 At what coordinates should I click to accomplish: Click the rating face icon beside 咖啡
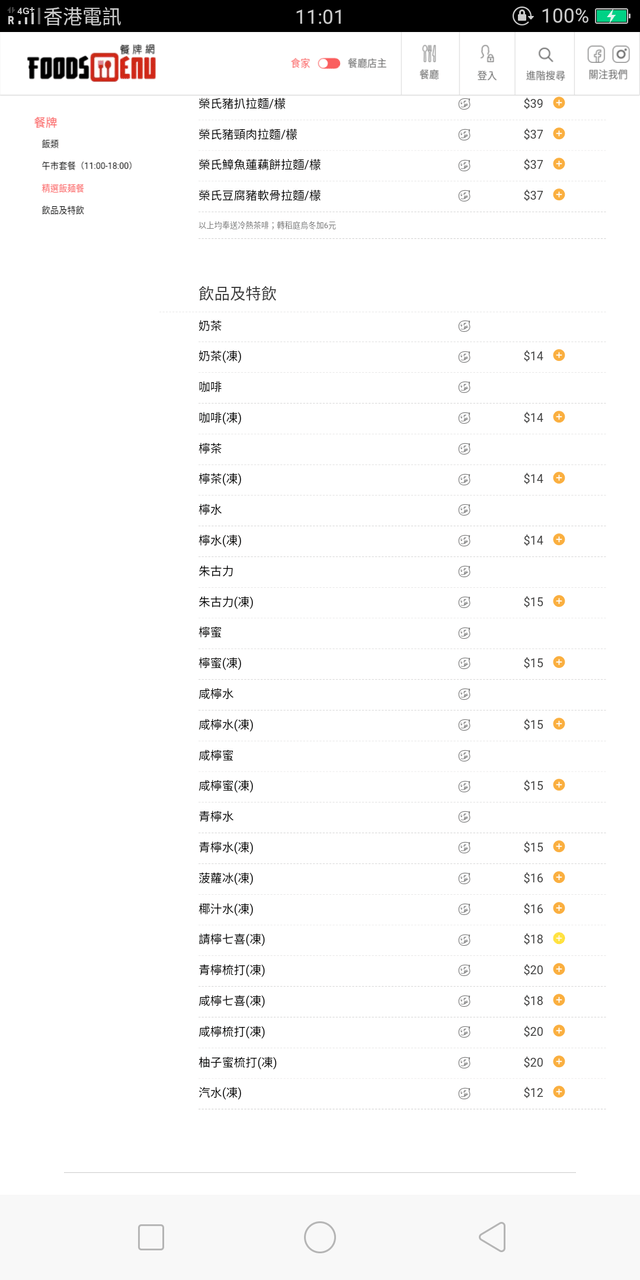point(464,387)
